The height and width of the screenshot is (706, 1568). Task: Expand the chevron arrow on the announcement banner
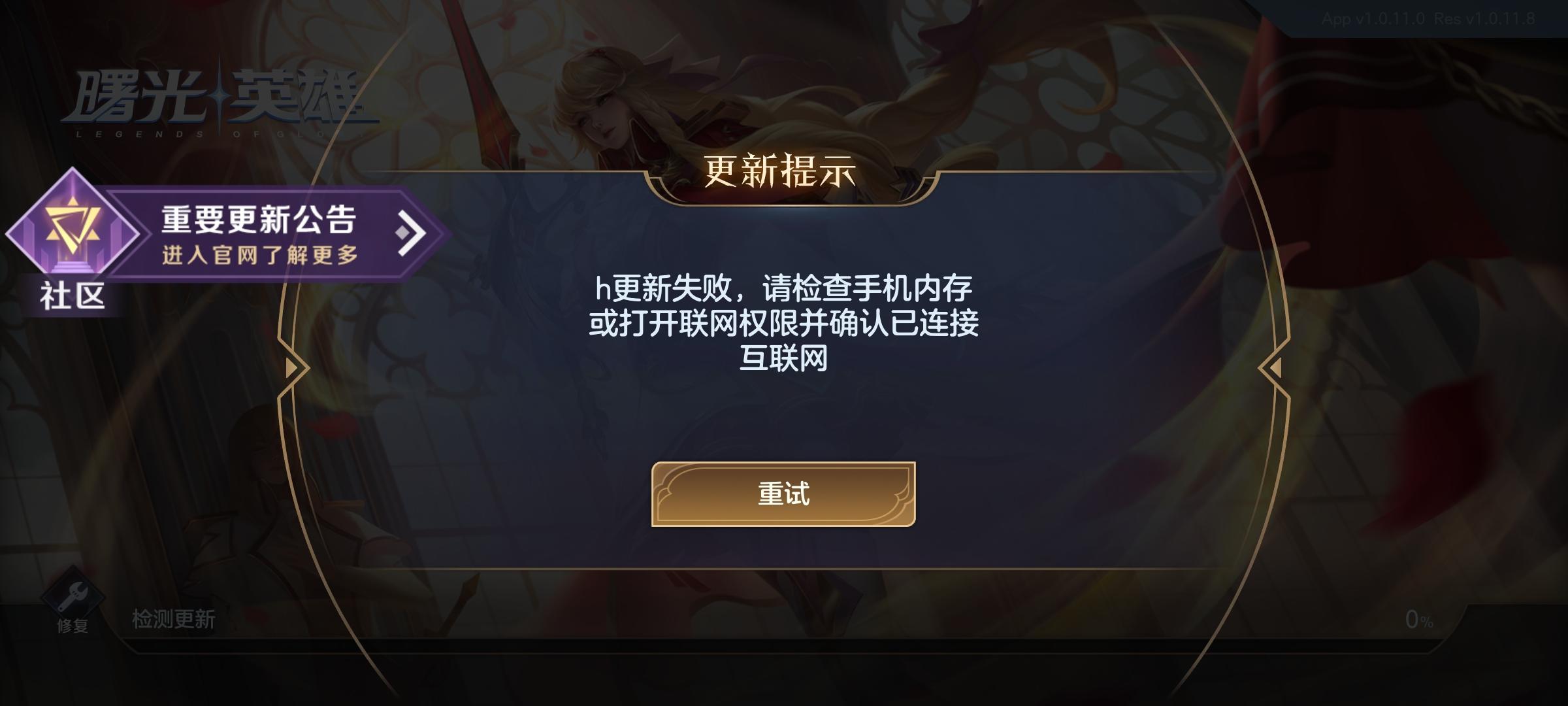coord(412,232)
